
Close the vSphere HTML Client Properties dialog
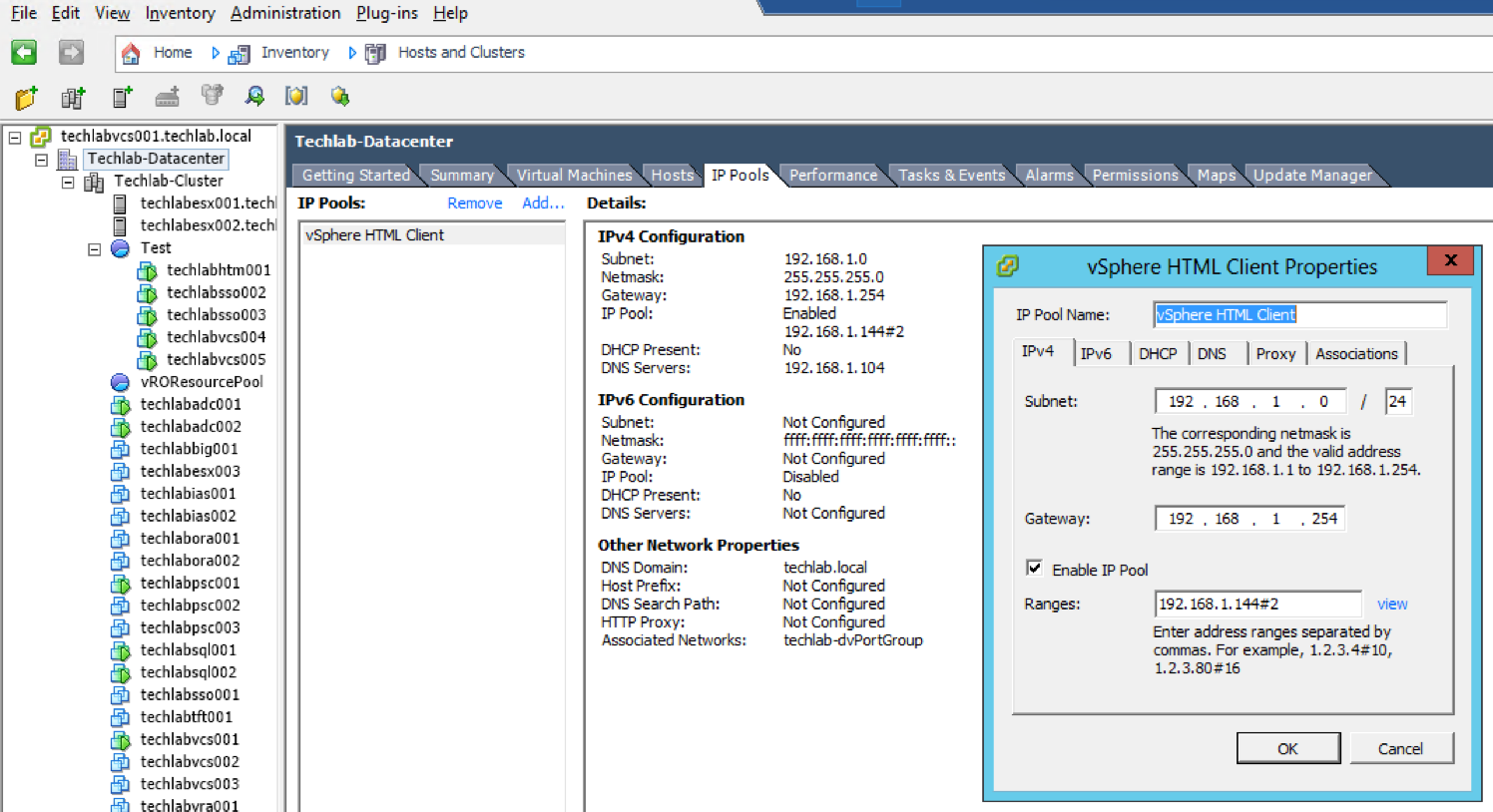[x=1451, y=260]
